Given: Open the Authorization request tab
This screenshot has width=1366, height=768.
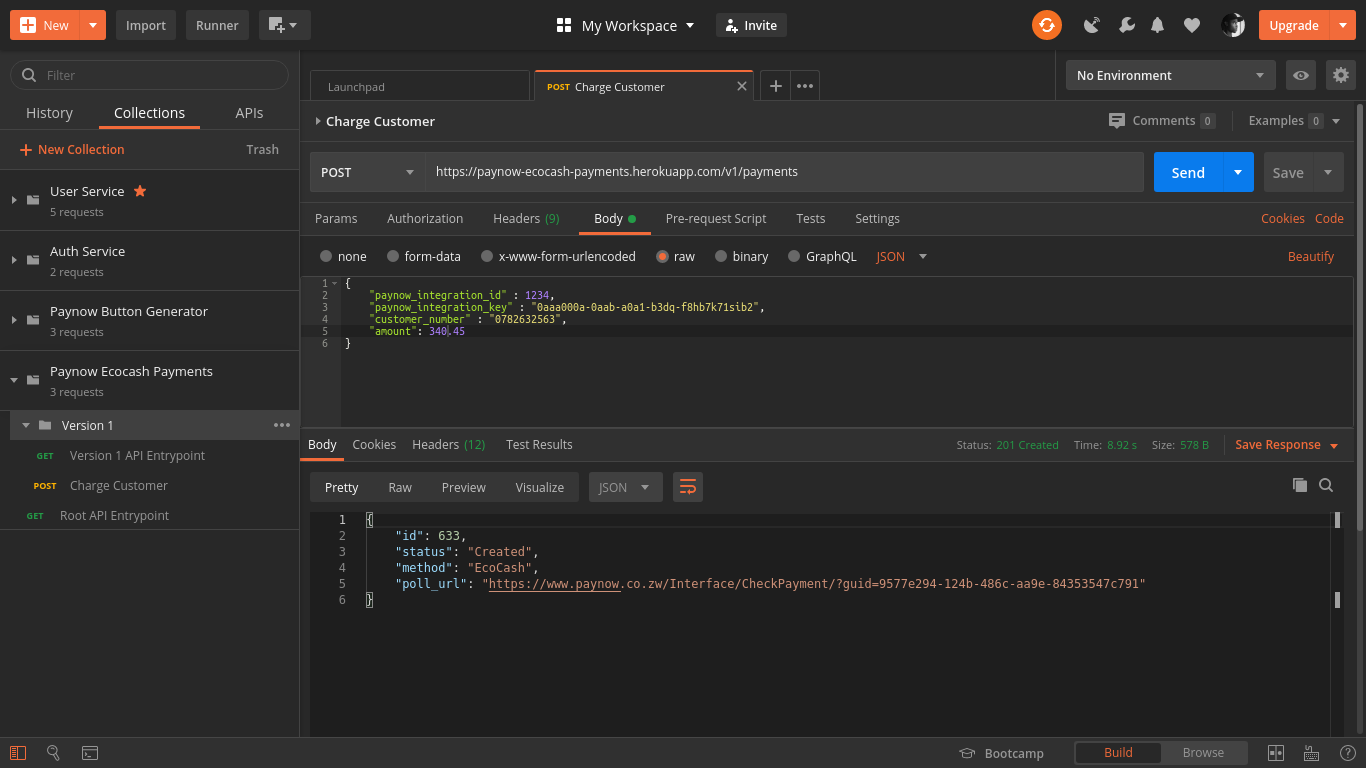Looking at the screenshot, I should point(425,218).
